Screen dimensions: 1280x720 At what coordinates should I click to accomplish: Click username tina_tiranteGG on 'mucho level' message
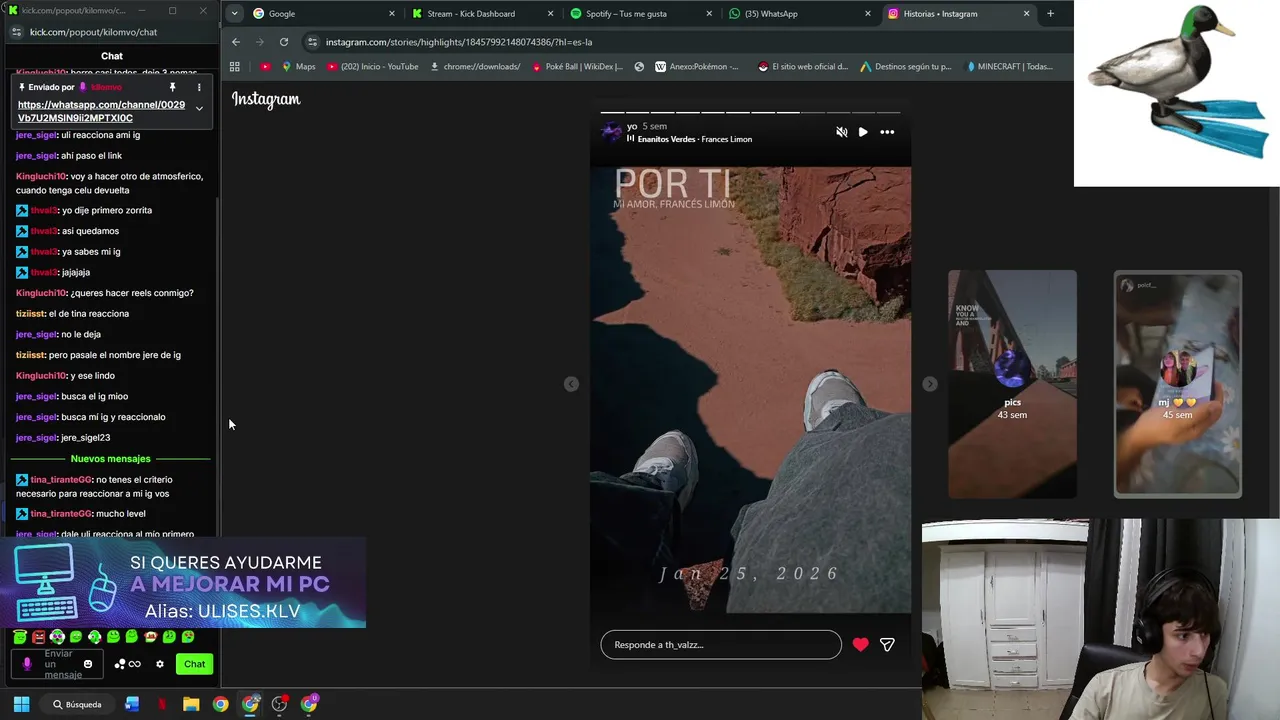tap(61, 514)
